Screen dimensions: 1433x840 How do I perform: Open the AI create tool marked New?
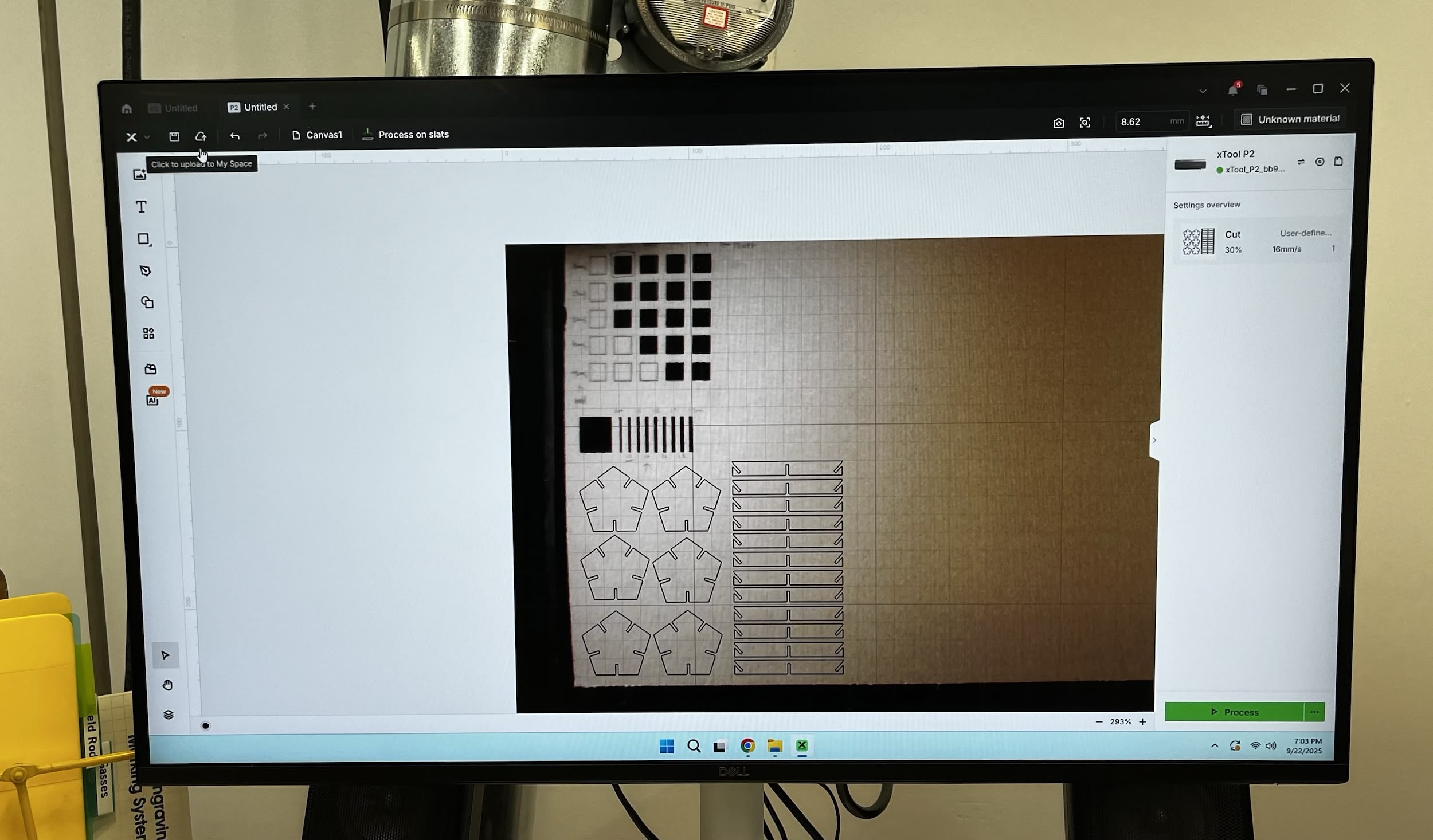[x=152, y=400]
